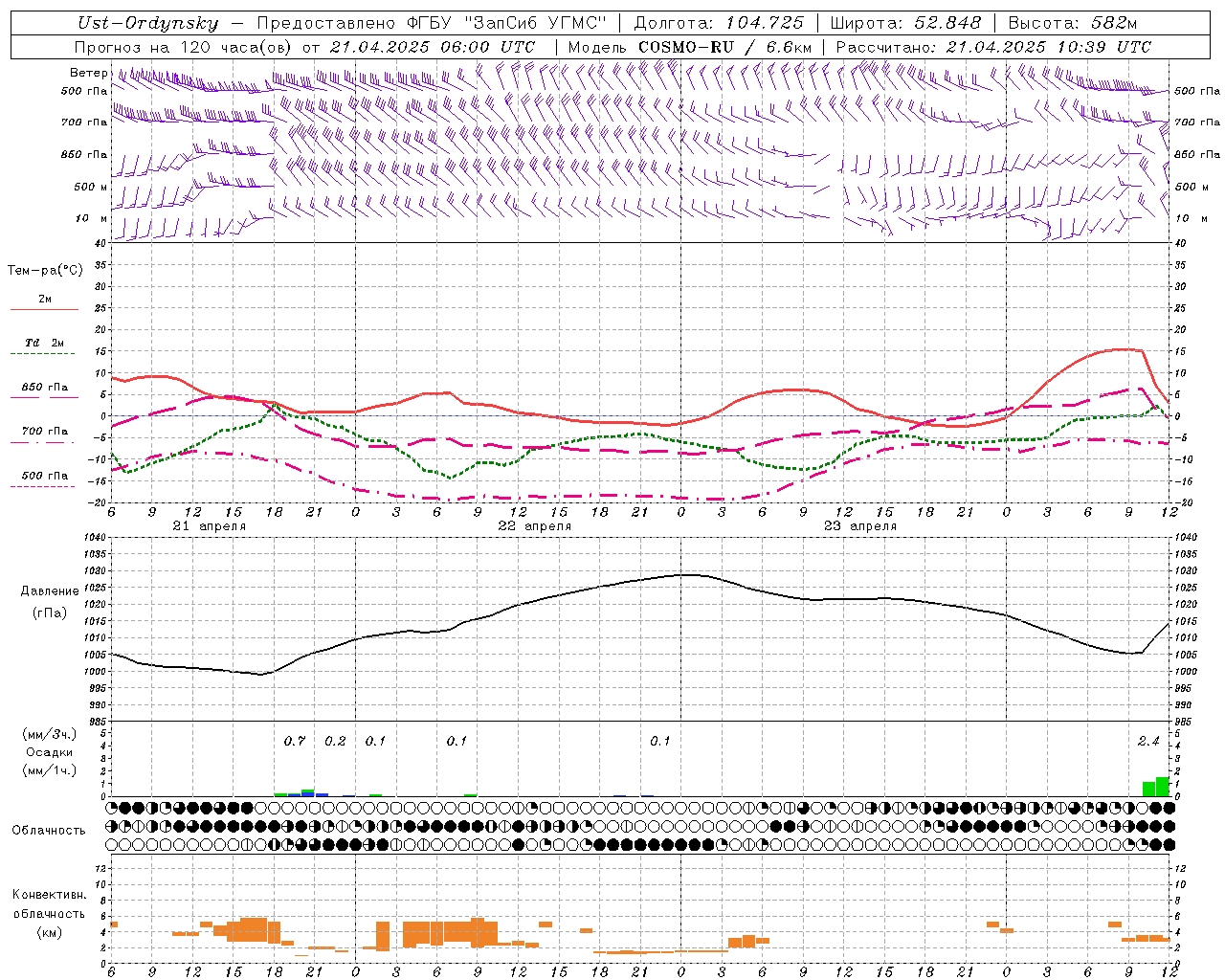Select 'Прогноз на 120 часа(ов)' forecast text
Viewport: 1225px width, 980px height.
coord(184,47)
